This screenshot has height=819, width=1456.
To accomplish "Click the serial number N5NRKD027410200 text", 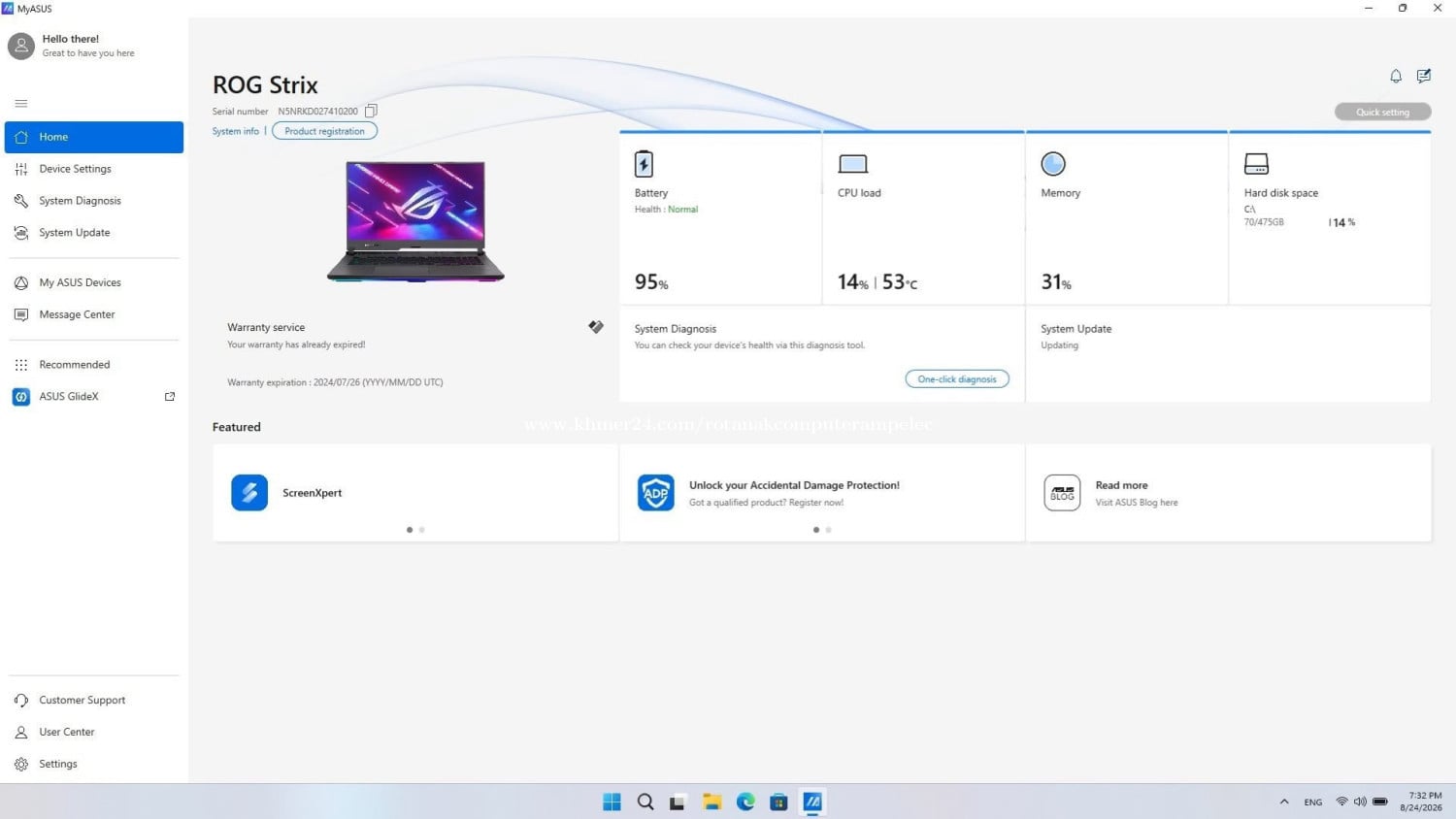I will (317, 112).
